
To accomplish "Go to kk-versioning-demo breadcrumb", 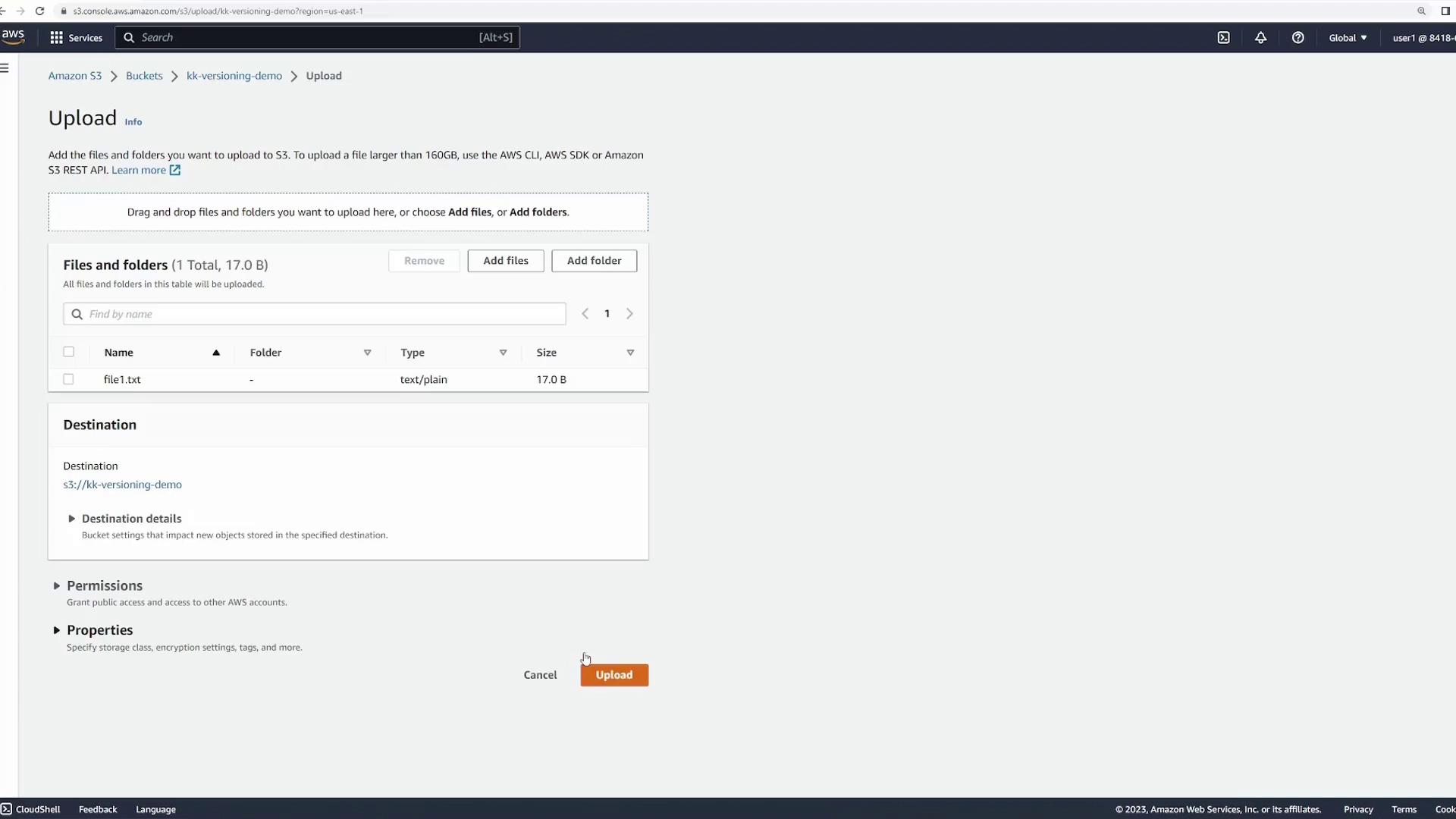I will tap(234, 76).
